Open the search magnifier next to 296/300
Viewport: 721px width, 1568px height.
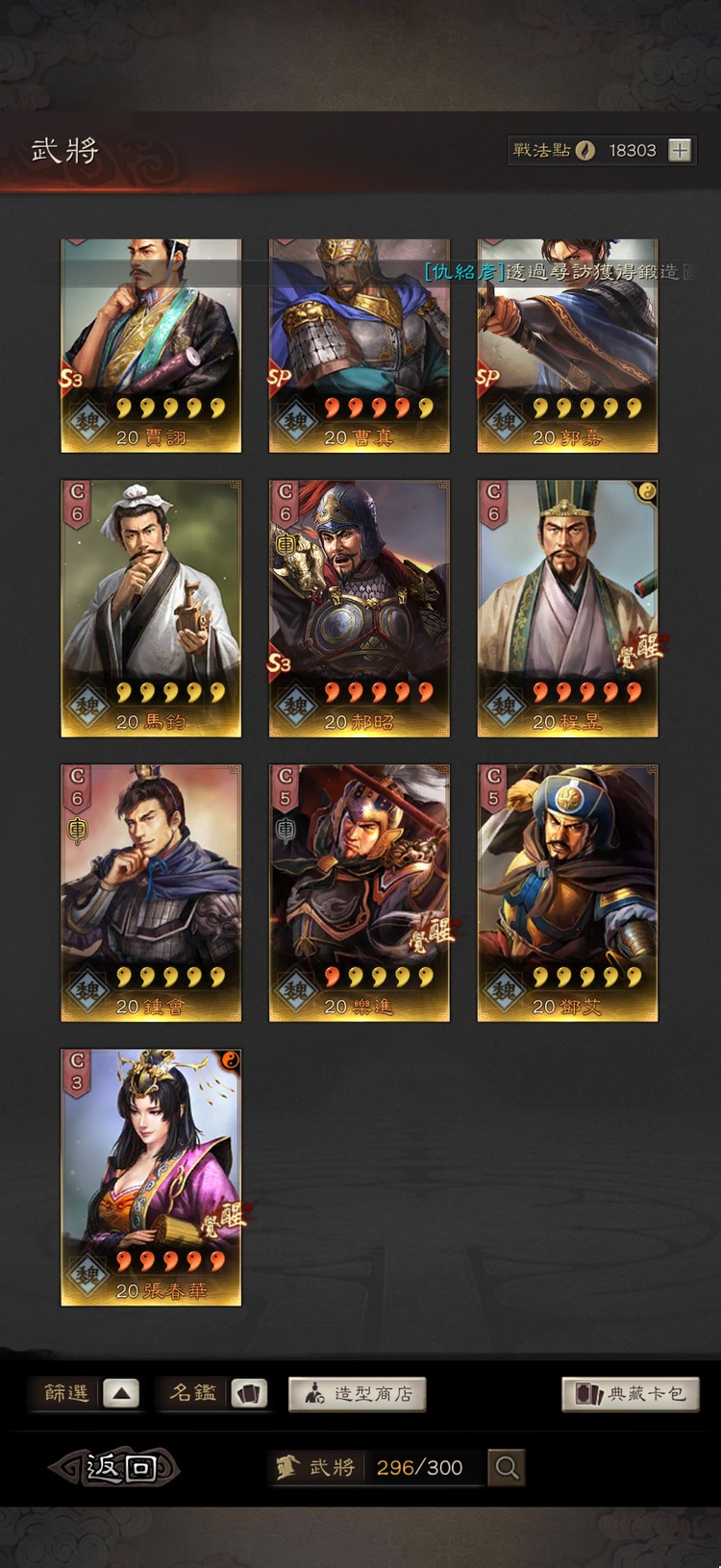click(507, 1467)
